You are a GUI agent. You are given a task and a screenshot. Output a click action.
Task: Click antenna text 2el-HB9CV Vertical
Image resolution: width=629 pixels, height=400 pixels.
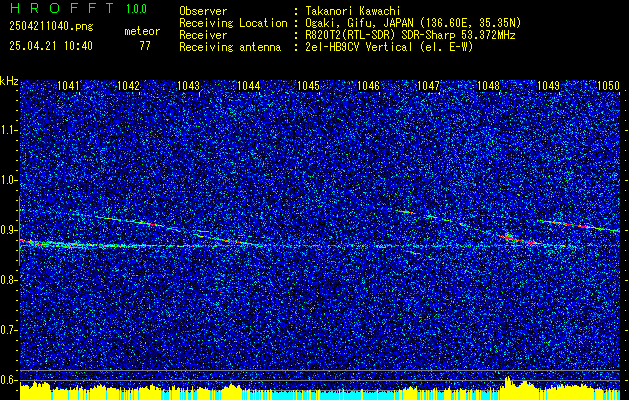point(389,47)
